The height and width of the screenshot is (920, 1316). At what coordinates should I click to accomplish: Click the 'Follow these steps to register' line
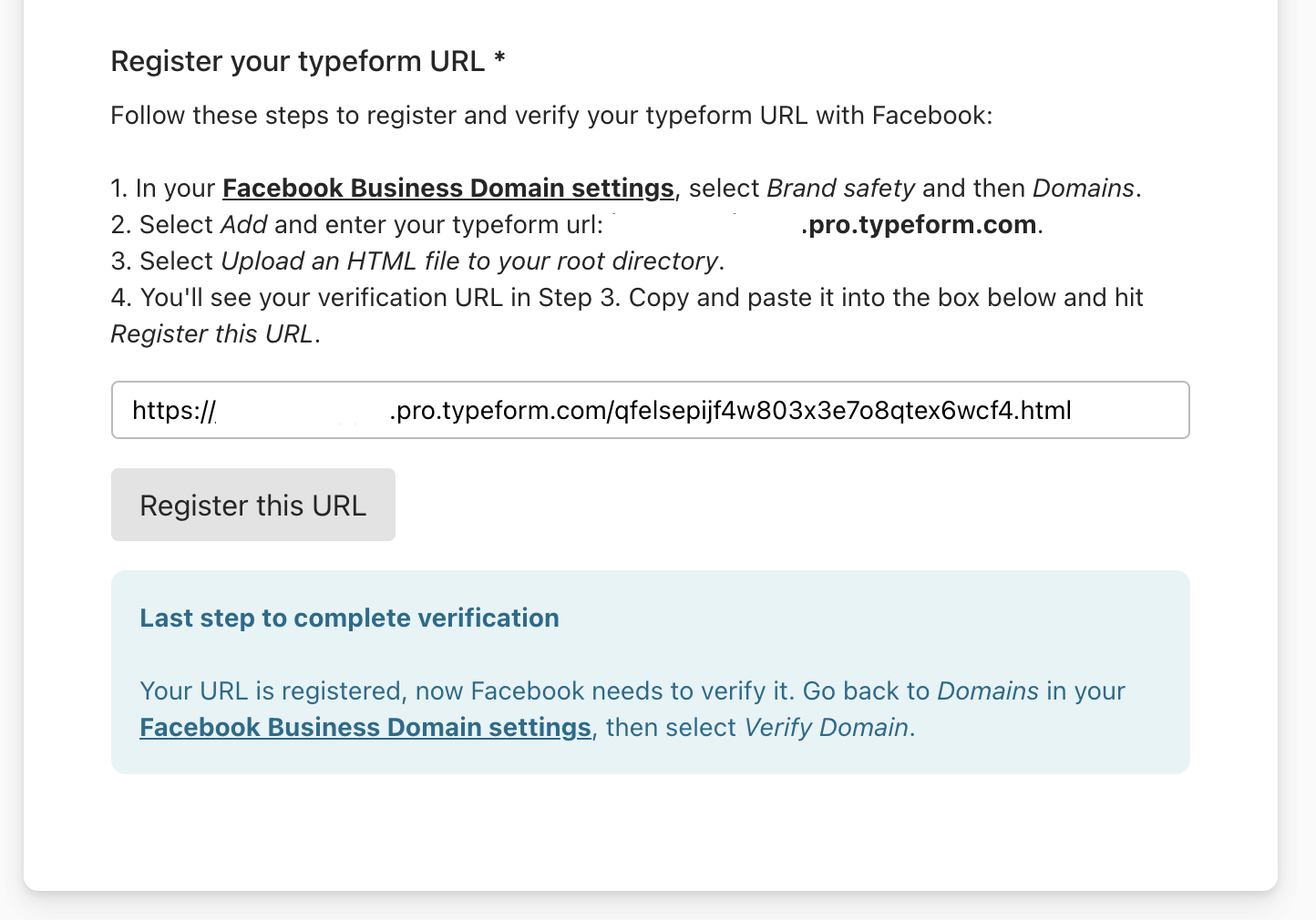[551, 116]
